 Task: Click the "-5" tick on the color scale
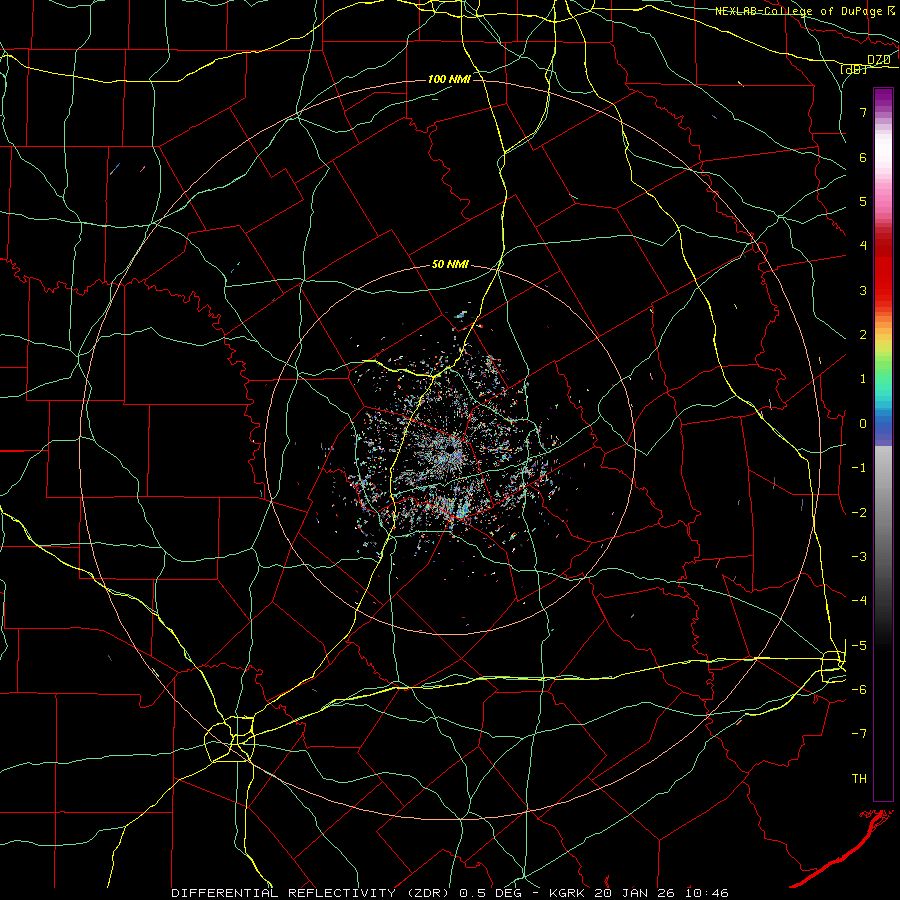(859, 646)
